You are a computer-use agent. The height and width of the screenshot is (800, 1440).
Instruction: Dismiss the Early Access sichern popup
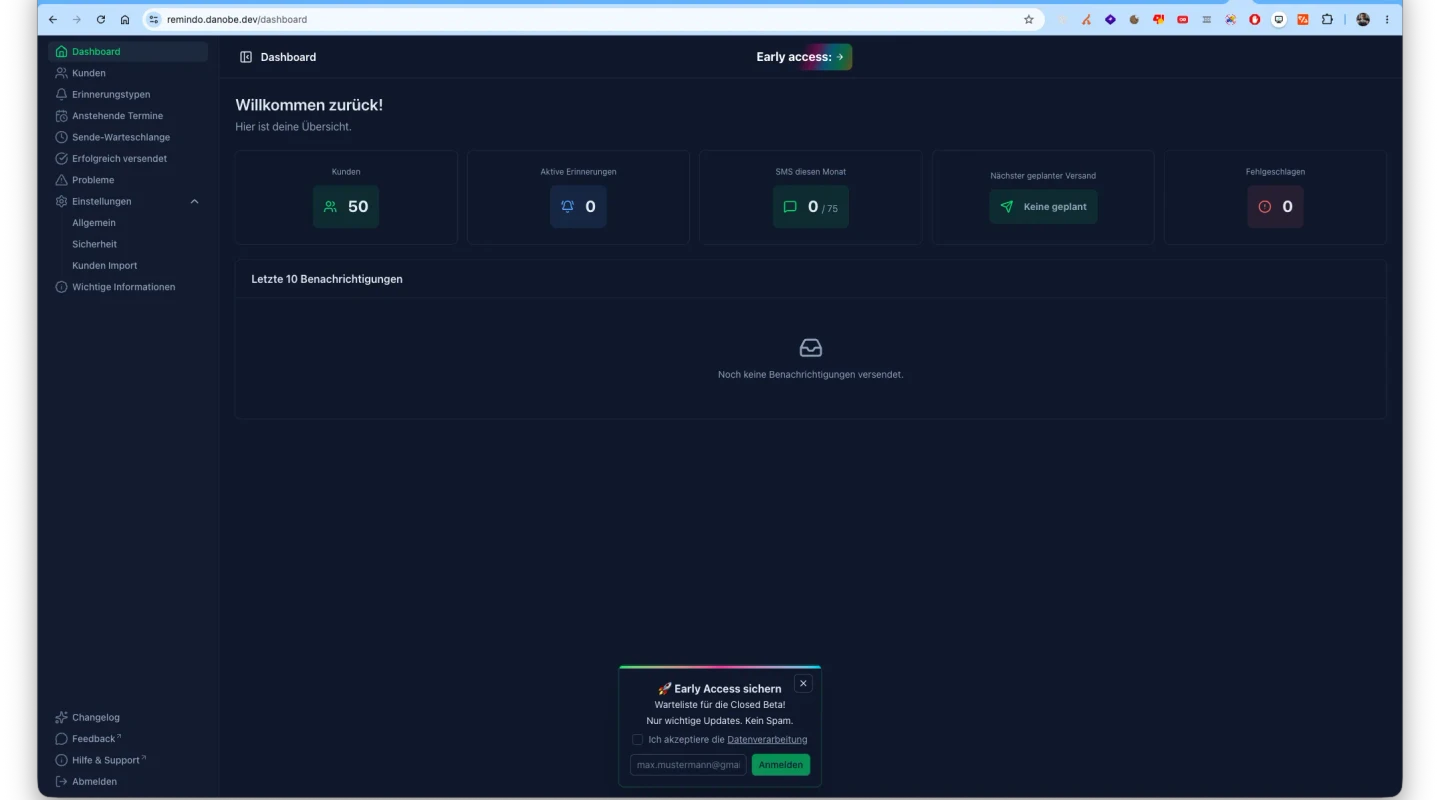(803, 684)
